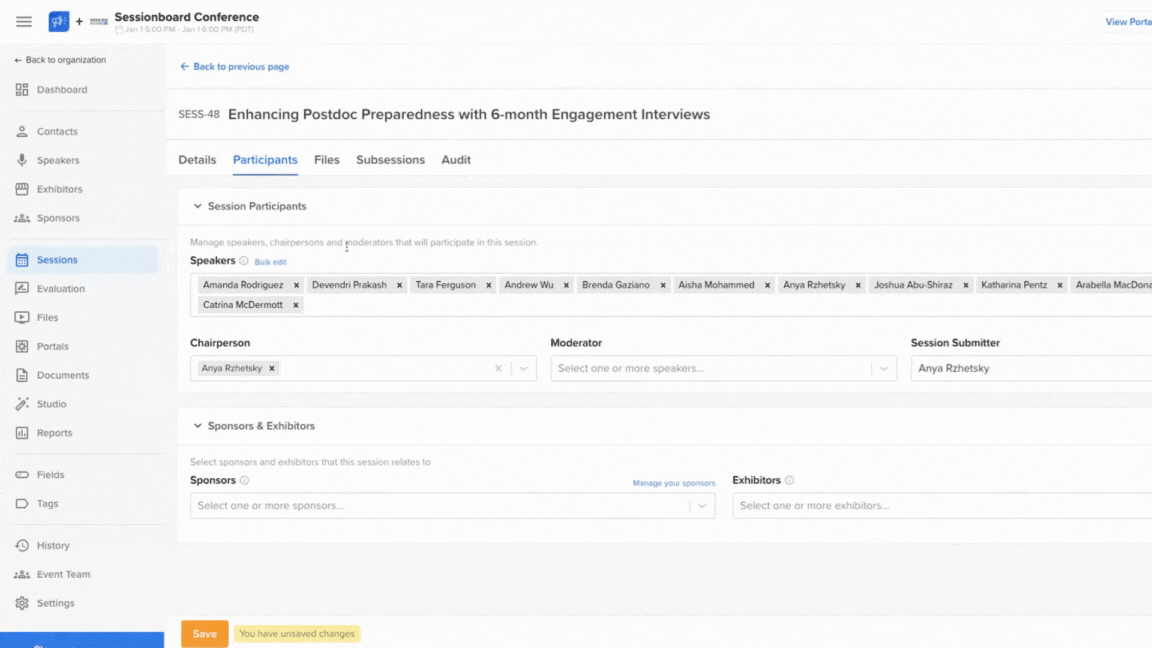Open Tags in the sidebar

[47, 504]
